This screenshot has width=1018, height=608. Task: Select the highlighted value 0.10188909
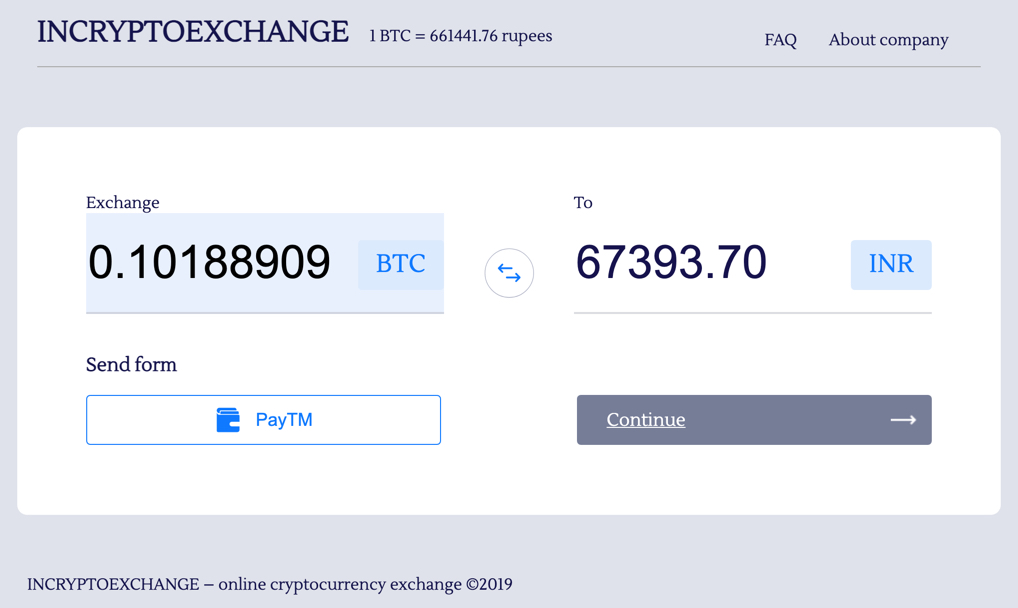click(x=210, y=263)
